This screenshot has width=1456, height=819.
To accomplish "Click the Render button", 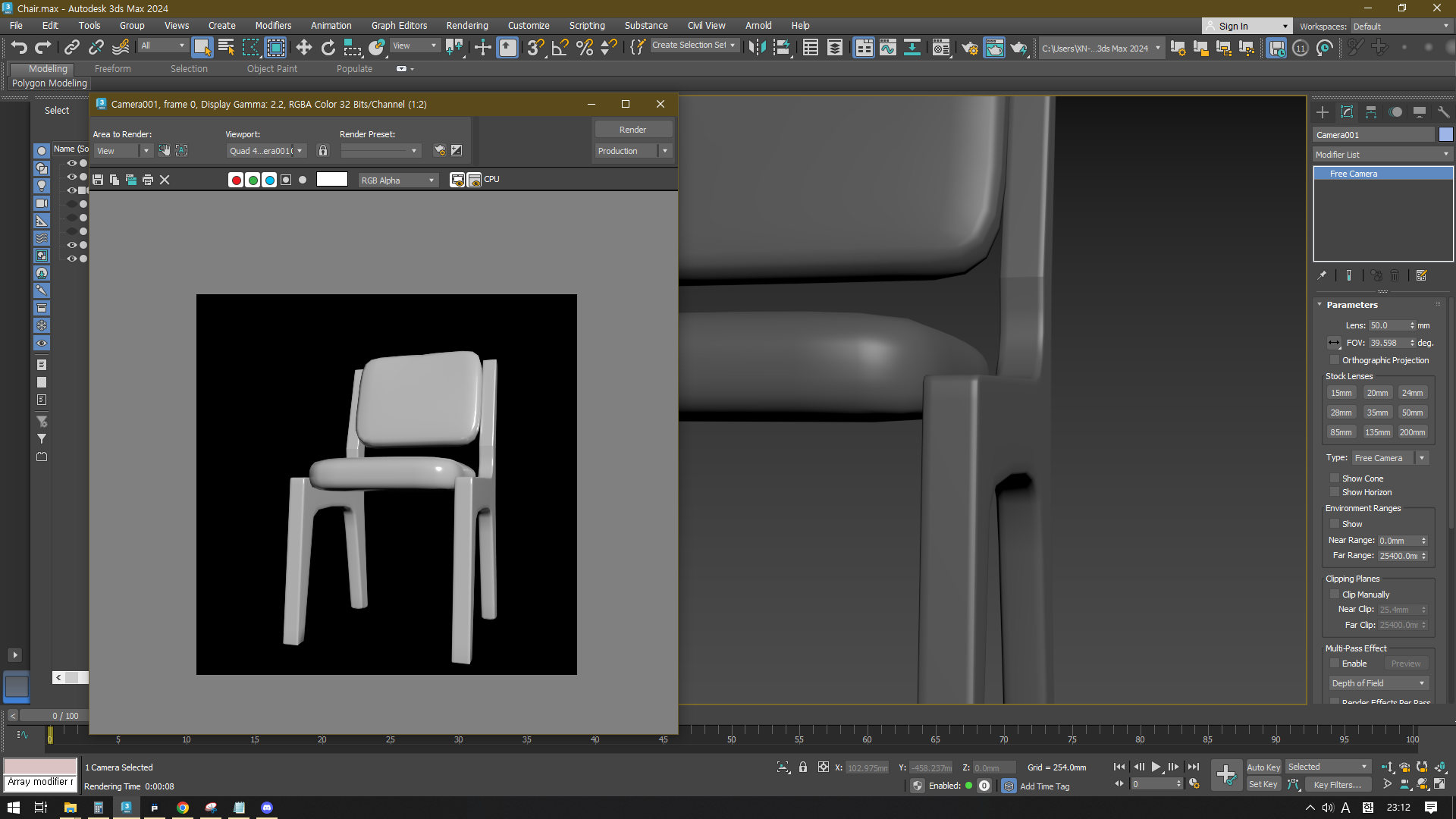I will (x=632, y=130).
